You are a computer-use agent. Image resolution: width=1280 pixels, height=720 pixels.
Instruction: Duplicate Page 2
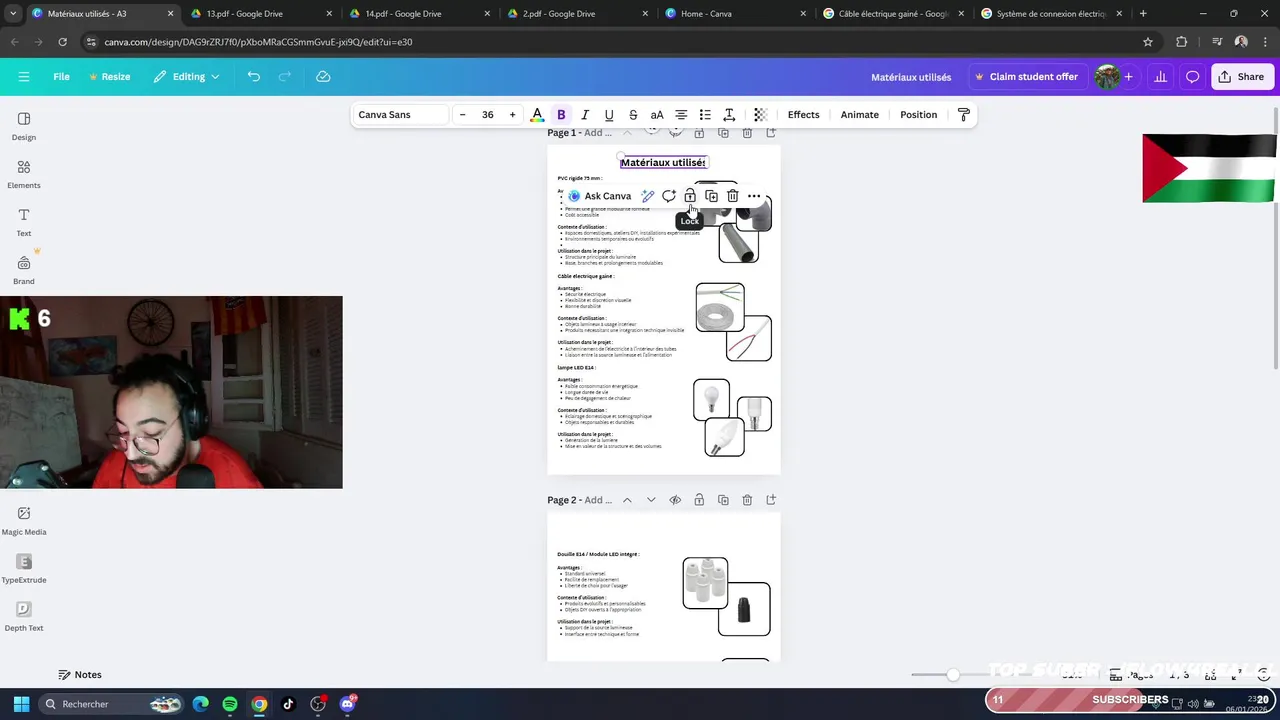tap(723, 500)
